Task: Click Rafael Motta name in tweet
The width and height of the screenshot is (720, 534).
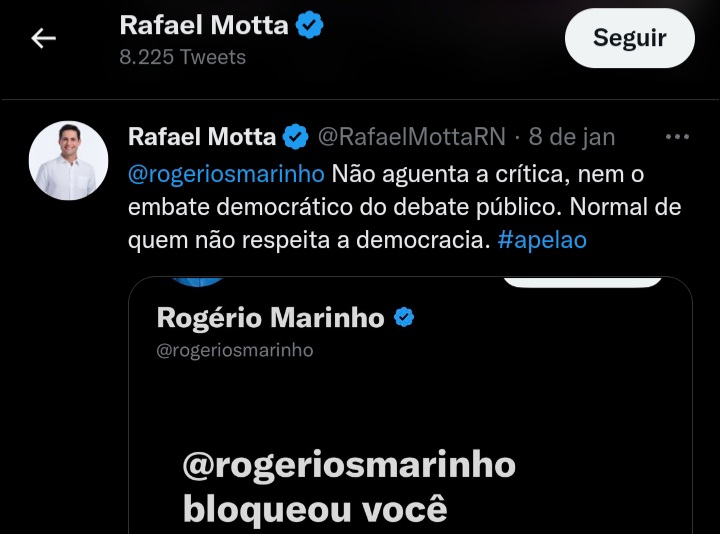Action: point(202,137)
